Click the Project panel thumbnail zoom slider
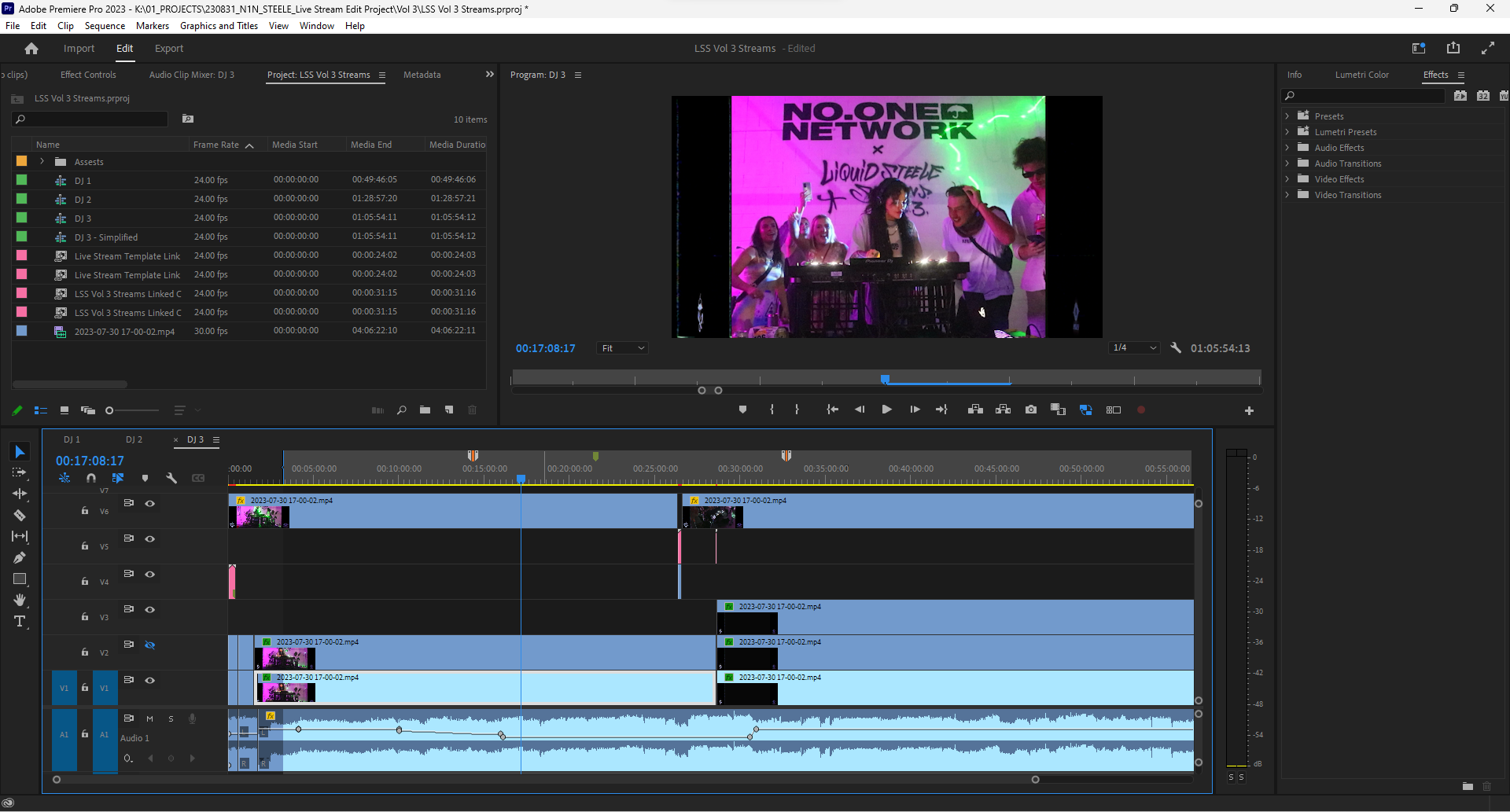1510x812 pixels. click(132, 410)
